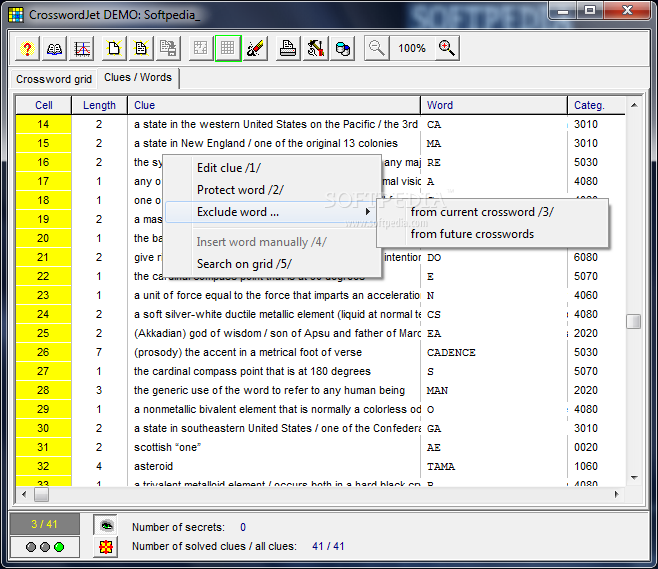Select the word CADENCE
The height and width of the screenshot is (569, 658).
pos(451,352)
